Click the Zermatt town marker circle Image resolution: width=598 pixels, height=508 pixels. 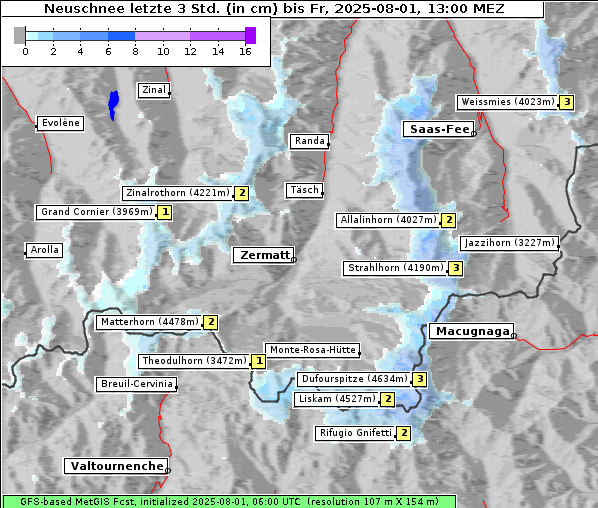coord(294,260)
